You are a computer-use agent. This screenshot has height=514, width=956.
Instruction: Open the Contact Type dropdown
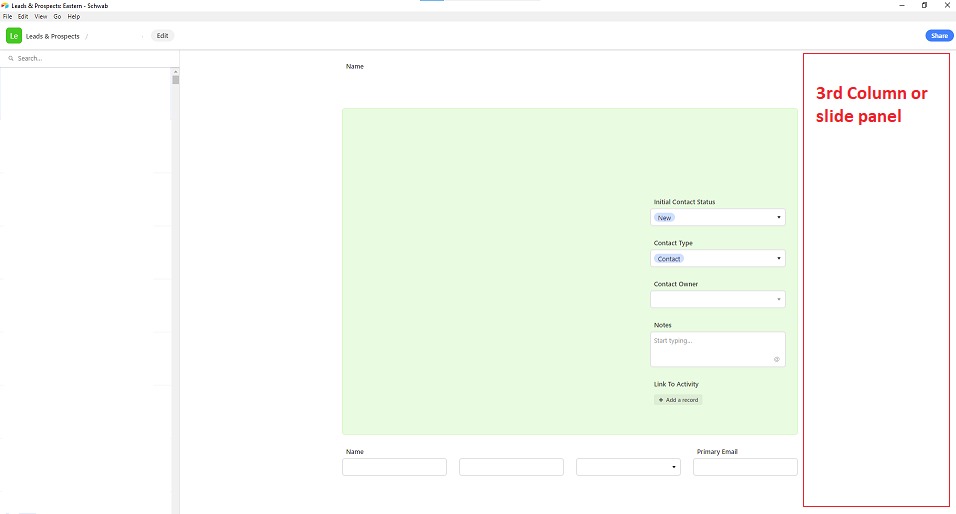point(718,259)
